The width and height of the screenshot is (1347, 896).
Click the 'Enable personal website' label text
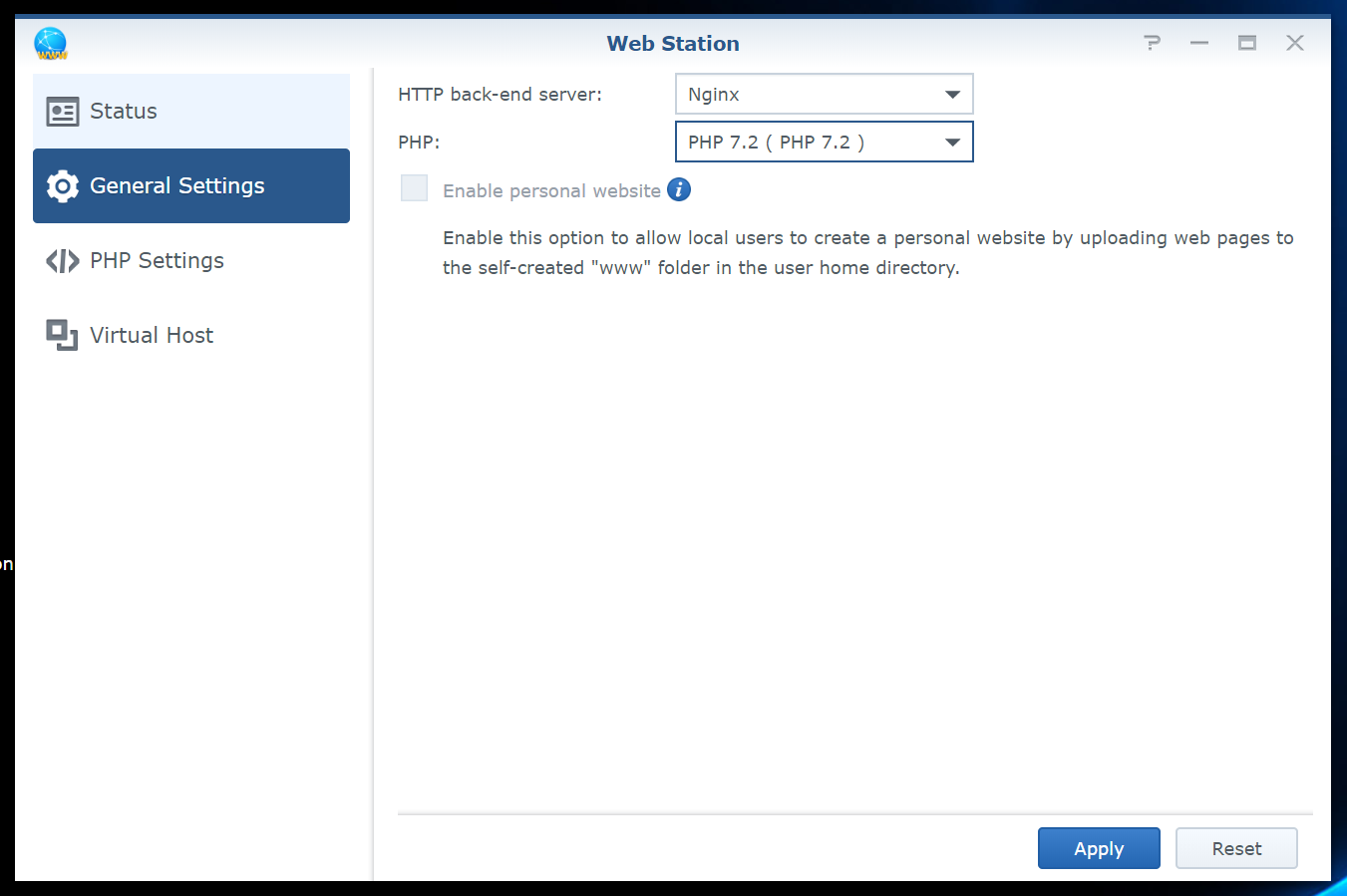[551, 191]
